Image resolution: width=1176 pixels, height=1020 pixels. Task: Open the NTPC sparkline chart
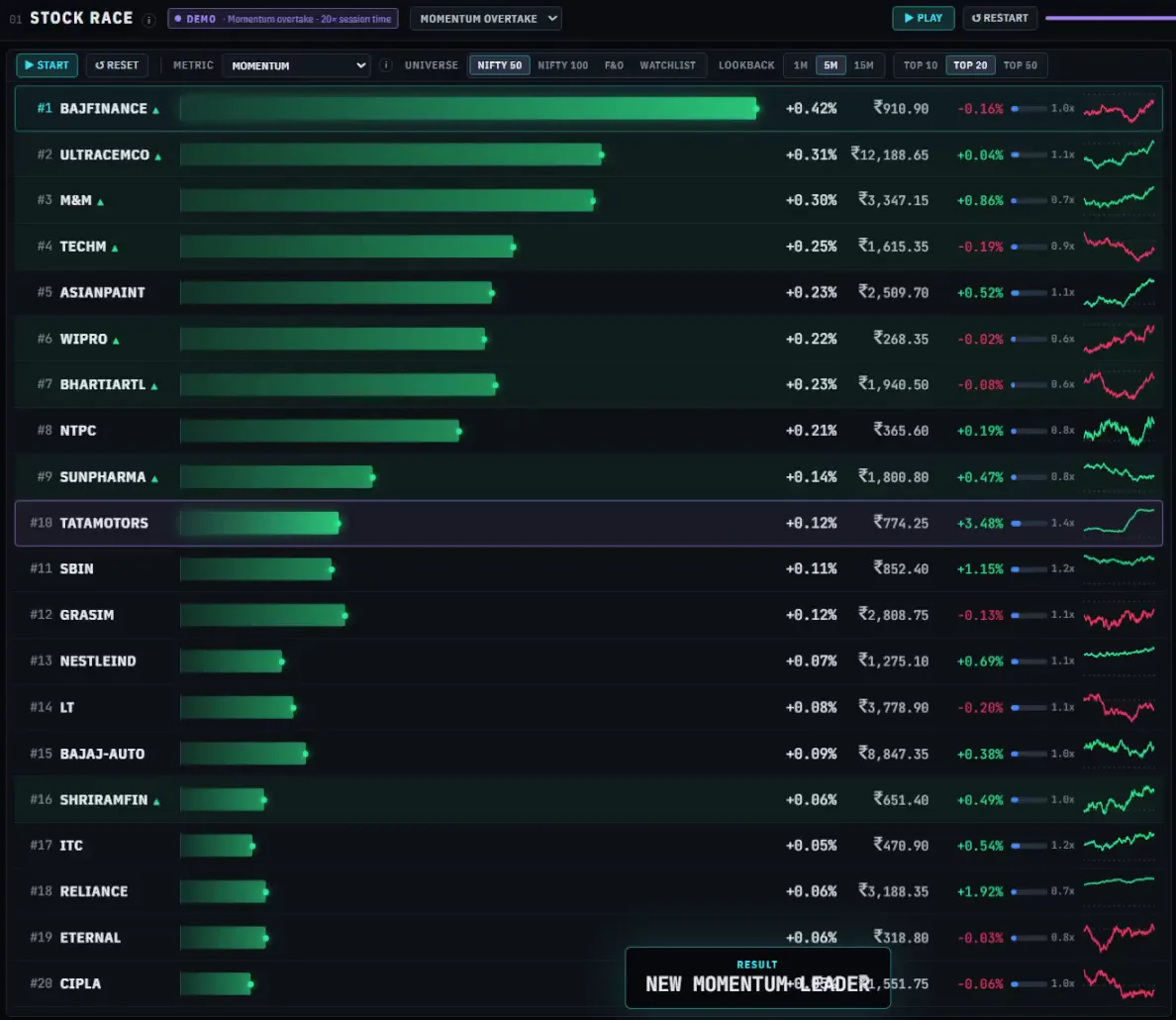(1119, 431)
